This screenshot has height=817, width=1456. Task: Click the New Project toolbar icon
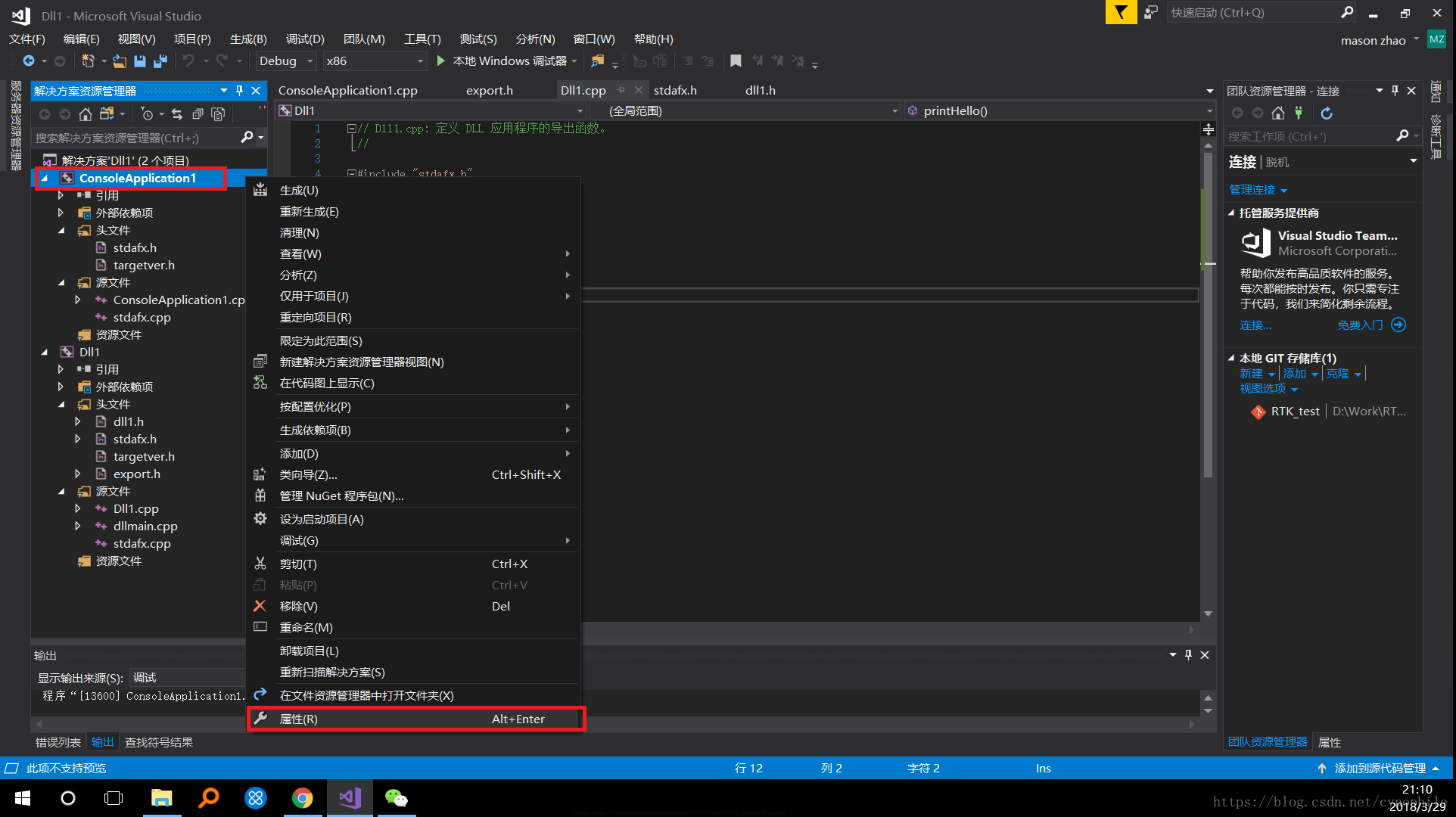pyautogui.click(x=89, y=61)
